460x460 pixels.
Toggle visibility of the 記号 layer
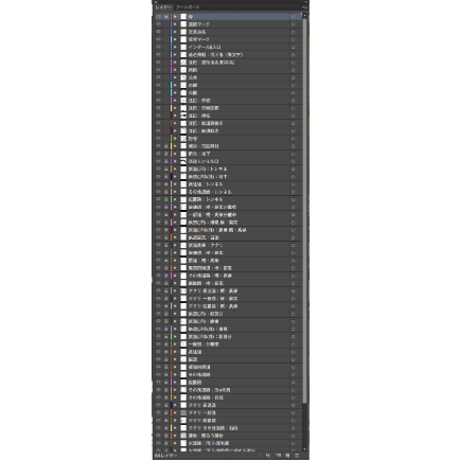coord(158,138)
